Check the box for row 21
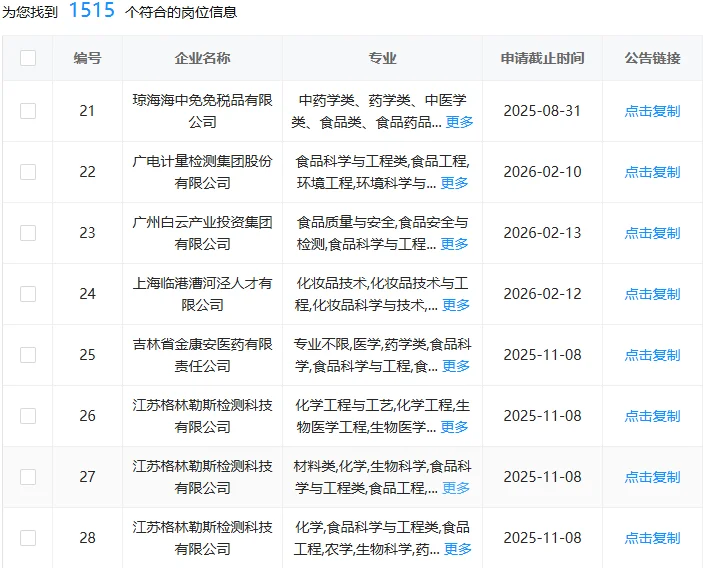Viewport: 703px width, 568px height. (x=28, y=111)
